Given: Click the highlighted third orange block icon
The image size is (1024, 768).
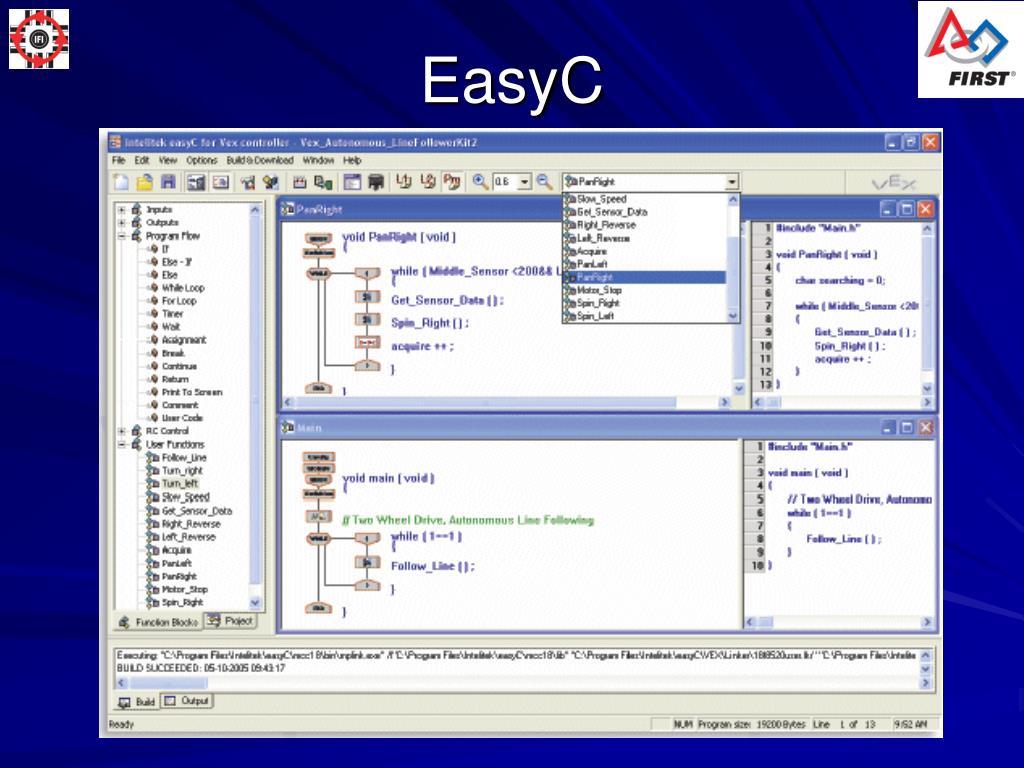Looking at the screenshot, I should point(452,182).
